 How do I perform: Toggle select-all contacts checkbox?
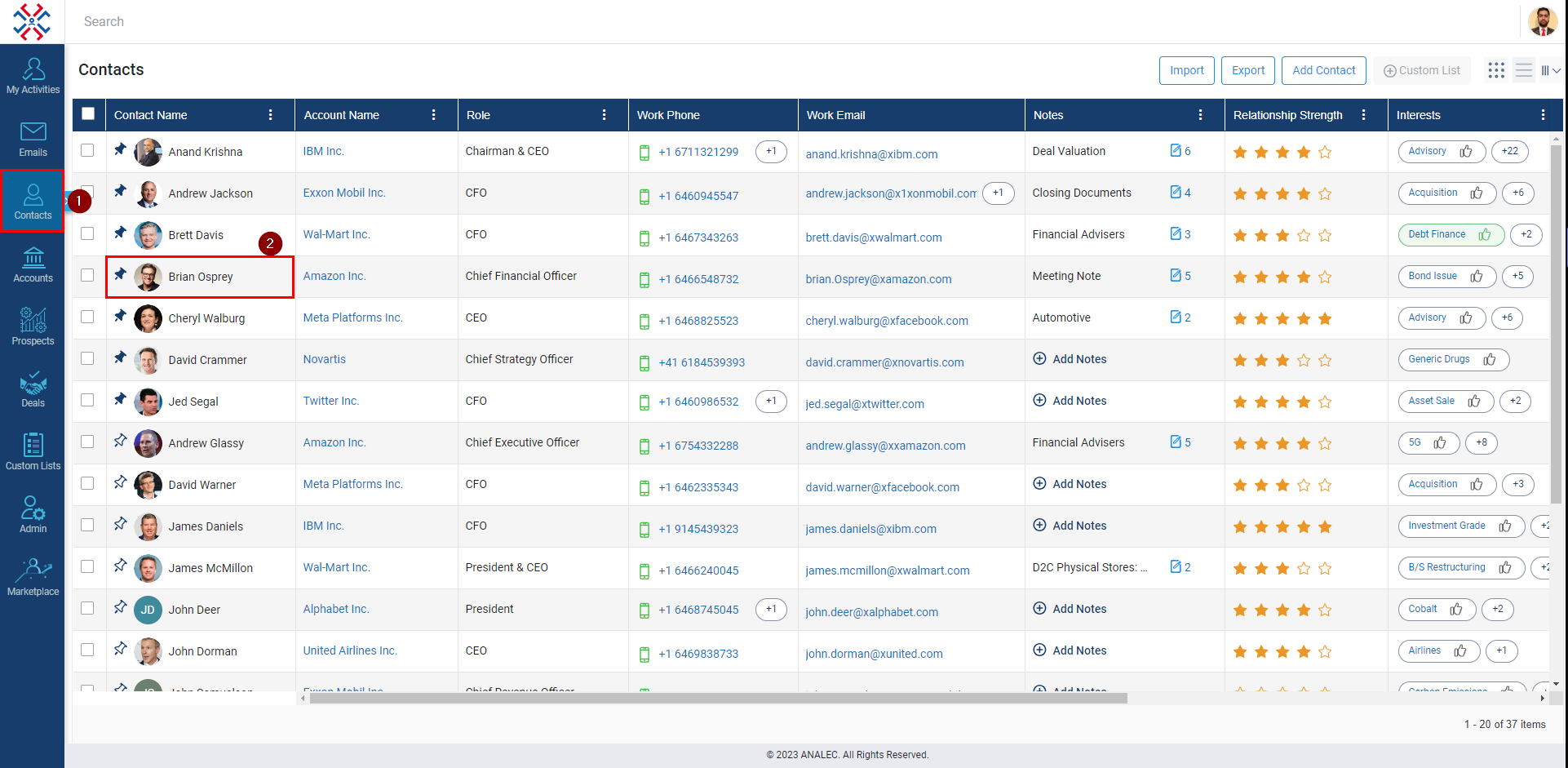pyautogui.click(x=88, y=113)
